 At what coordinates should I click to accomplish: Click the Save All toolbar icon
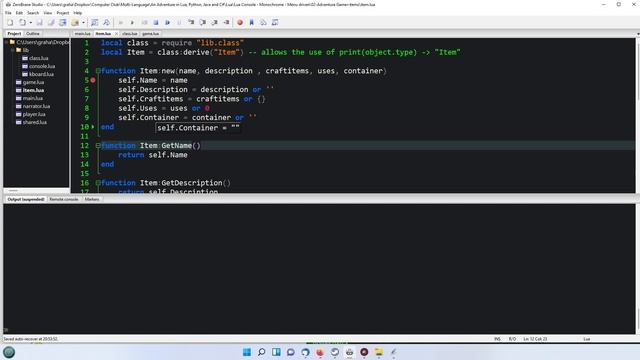(x=51, y=22)
